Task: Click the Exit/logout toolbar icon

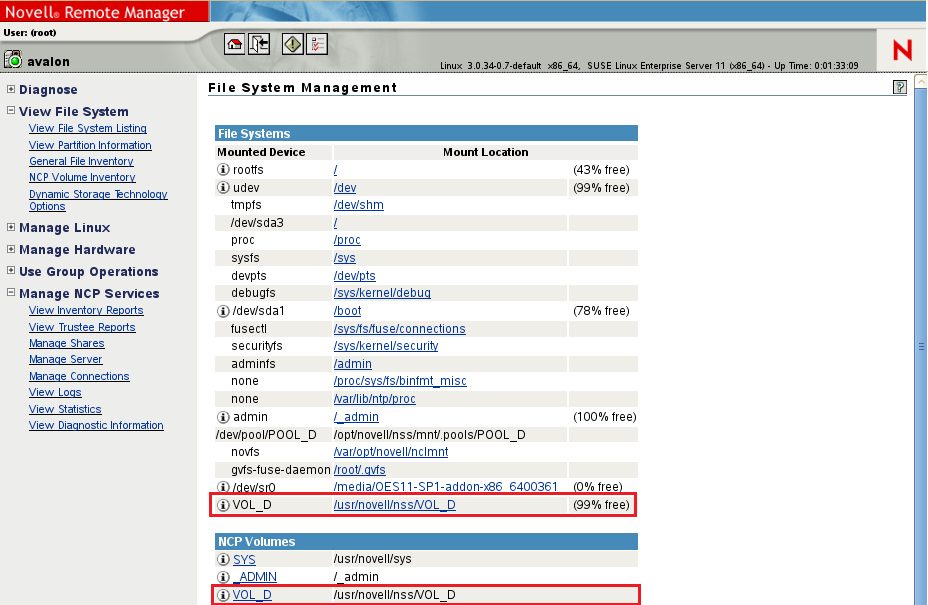Action: coord(259,44)
